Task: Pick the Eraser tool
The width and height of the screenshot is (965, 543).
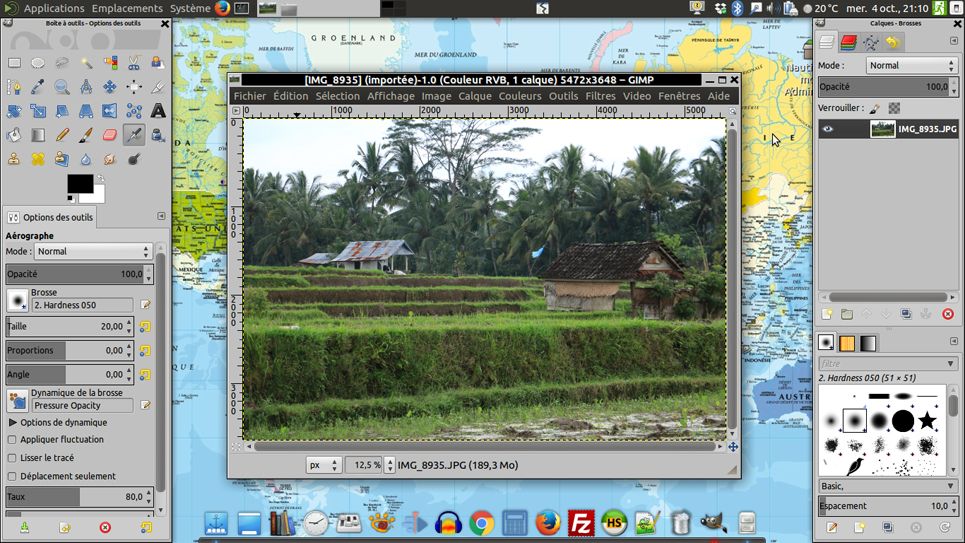Action: (x=110, y=135)
